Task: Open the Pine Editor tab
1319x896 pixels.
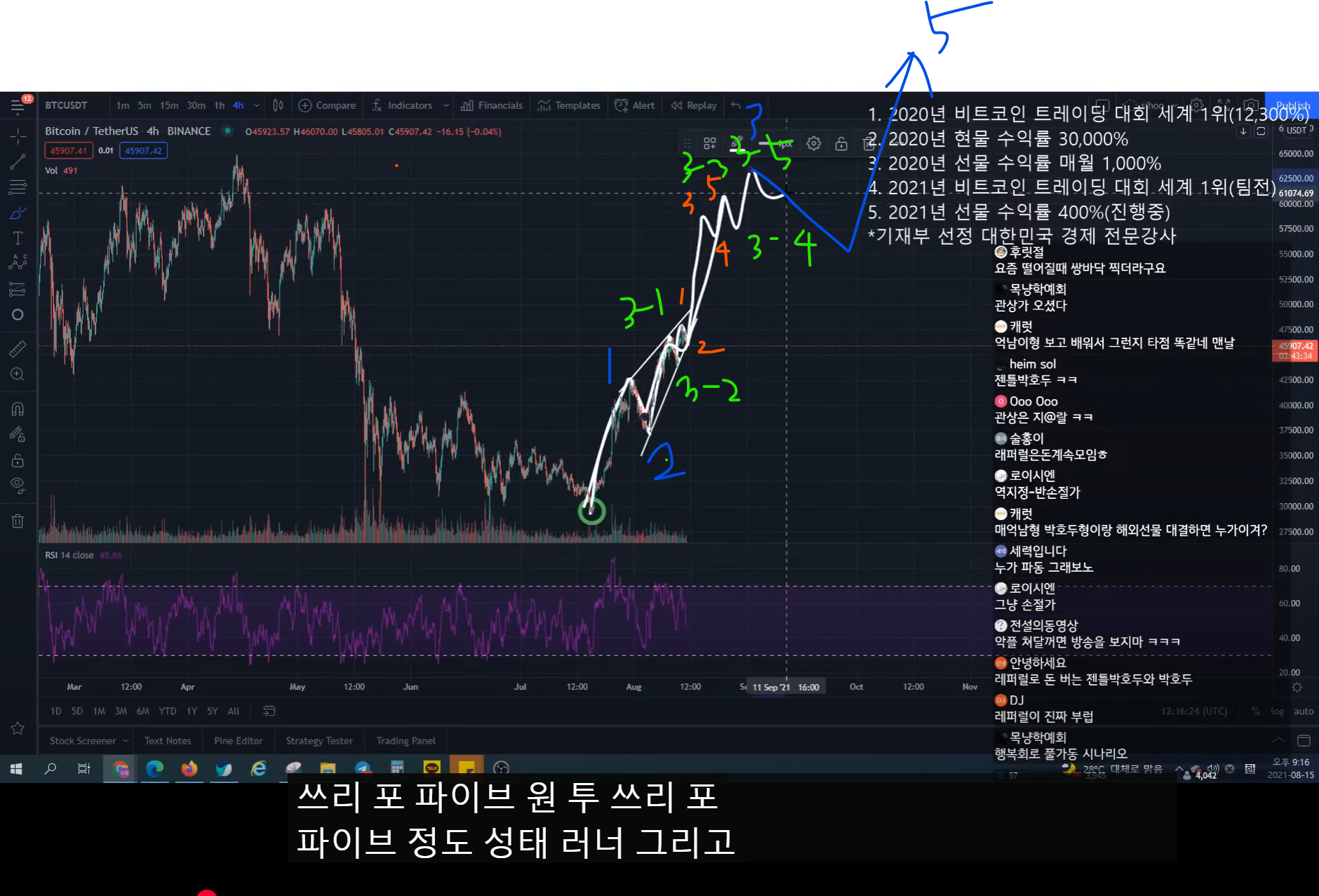Action: 239,741
